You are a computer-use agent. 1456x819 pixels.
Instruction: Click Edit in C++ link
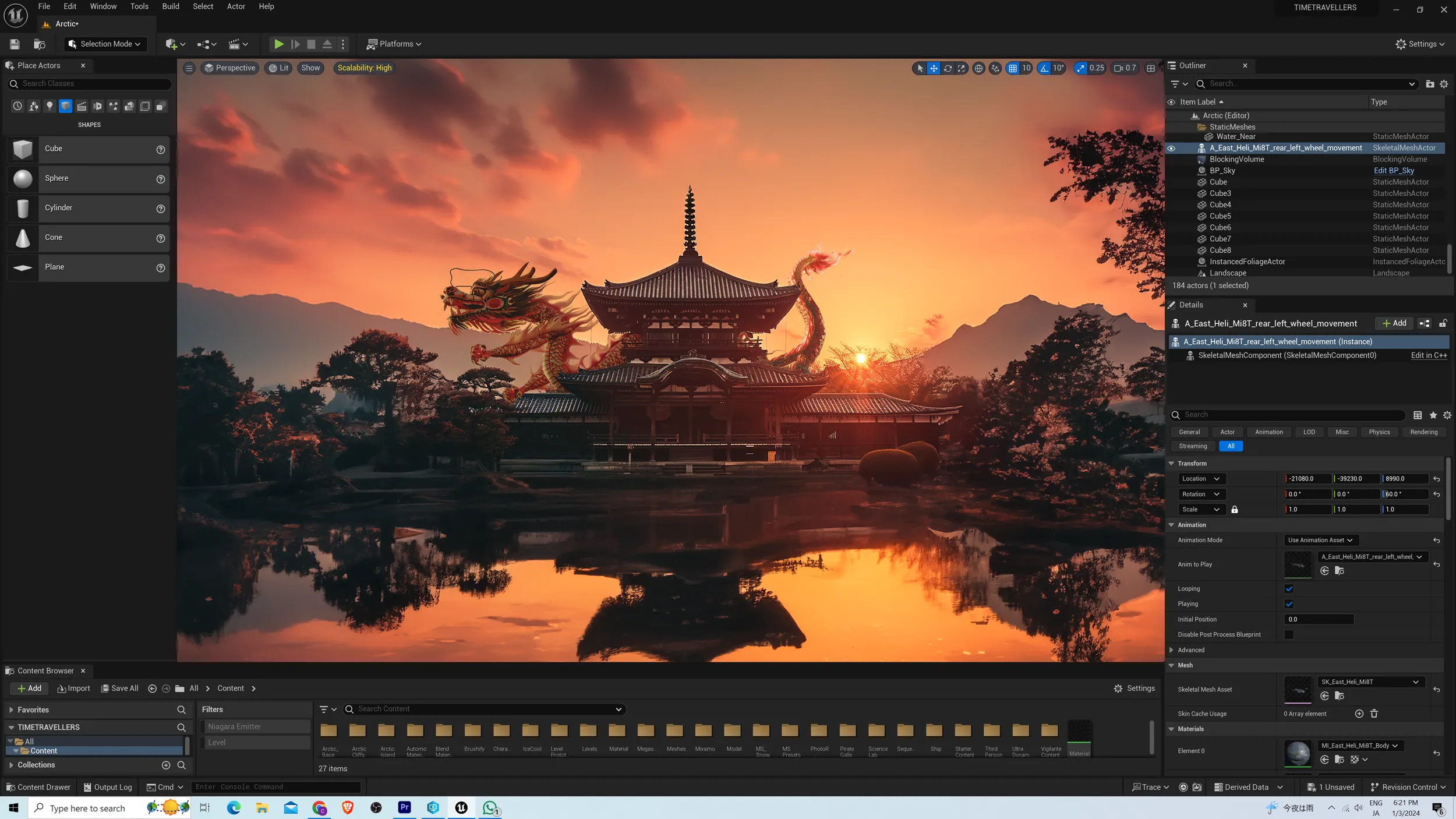1429,356
